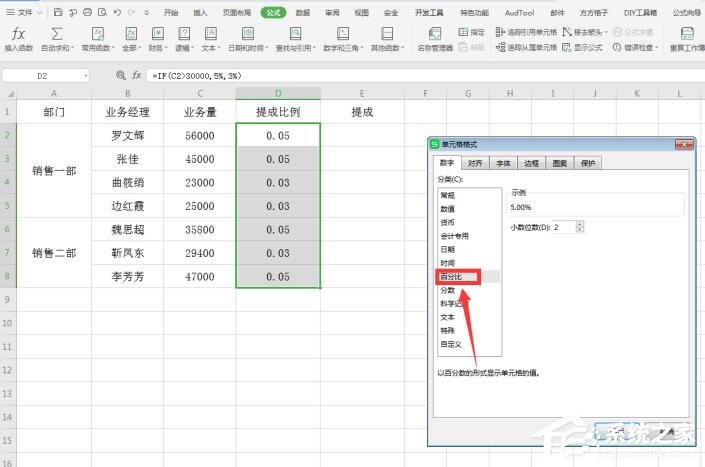Open the File (文件) menu

(25, 12)
